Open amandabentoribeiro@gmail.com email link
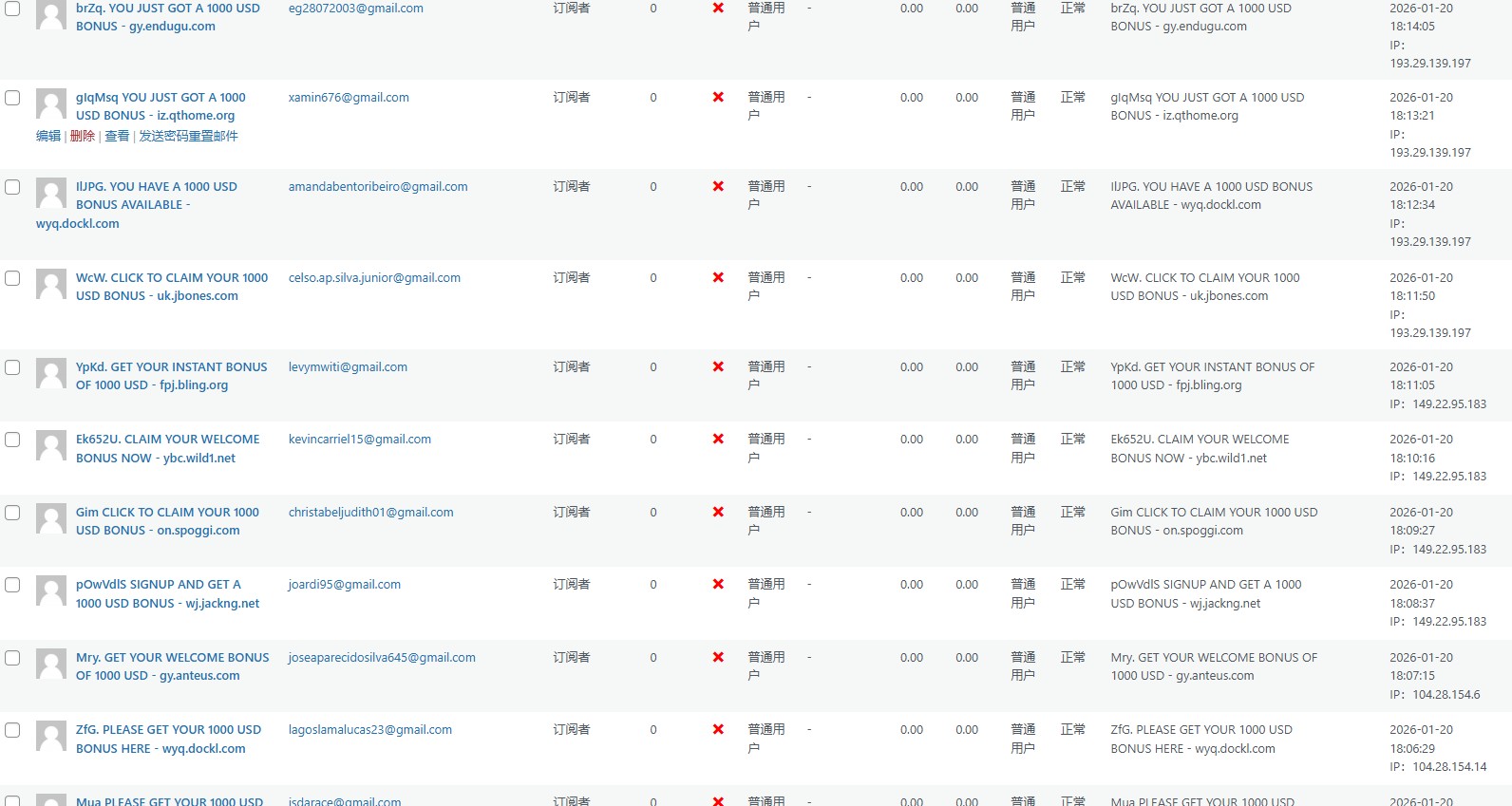Image resolution: width=1512 pixels, height=806 pixels. point(378,186)
